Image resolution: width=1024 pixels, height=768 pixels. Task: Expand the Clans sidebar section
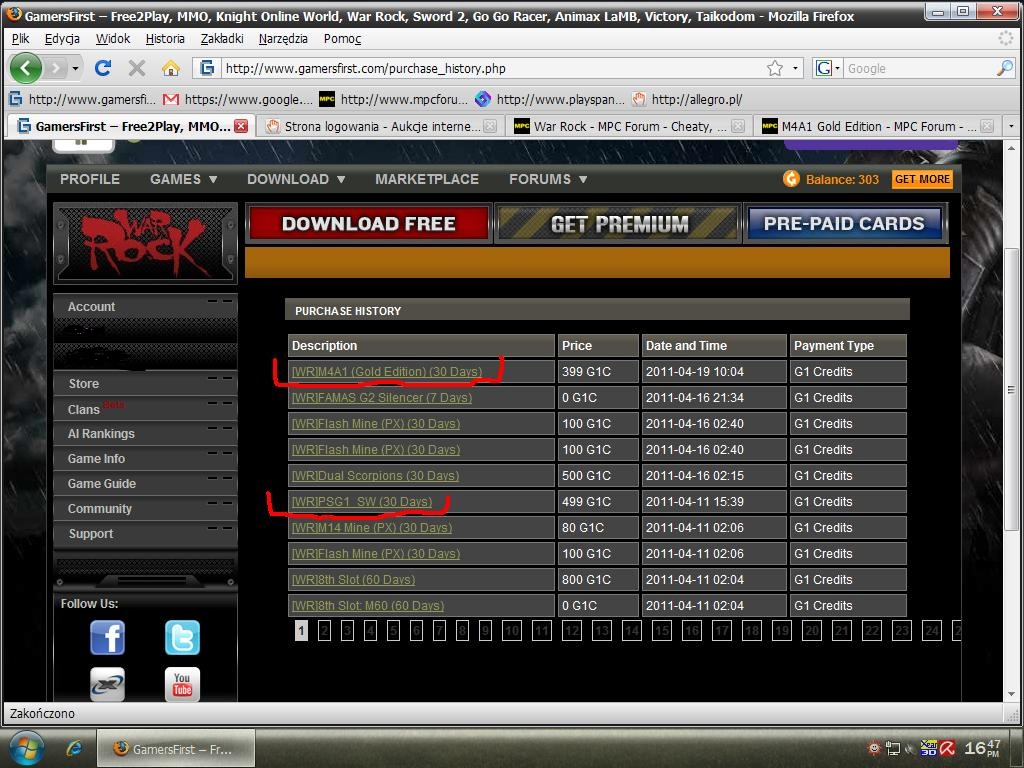(x=145, y=409)
